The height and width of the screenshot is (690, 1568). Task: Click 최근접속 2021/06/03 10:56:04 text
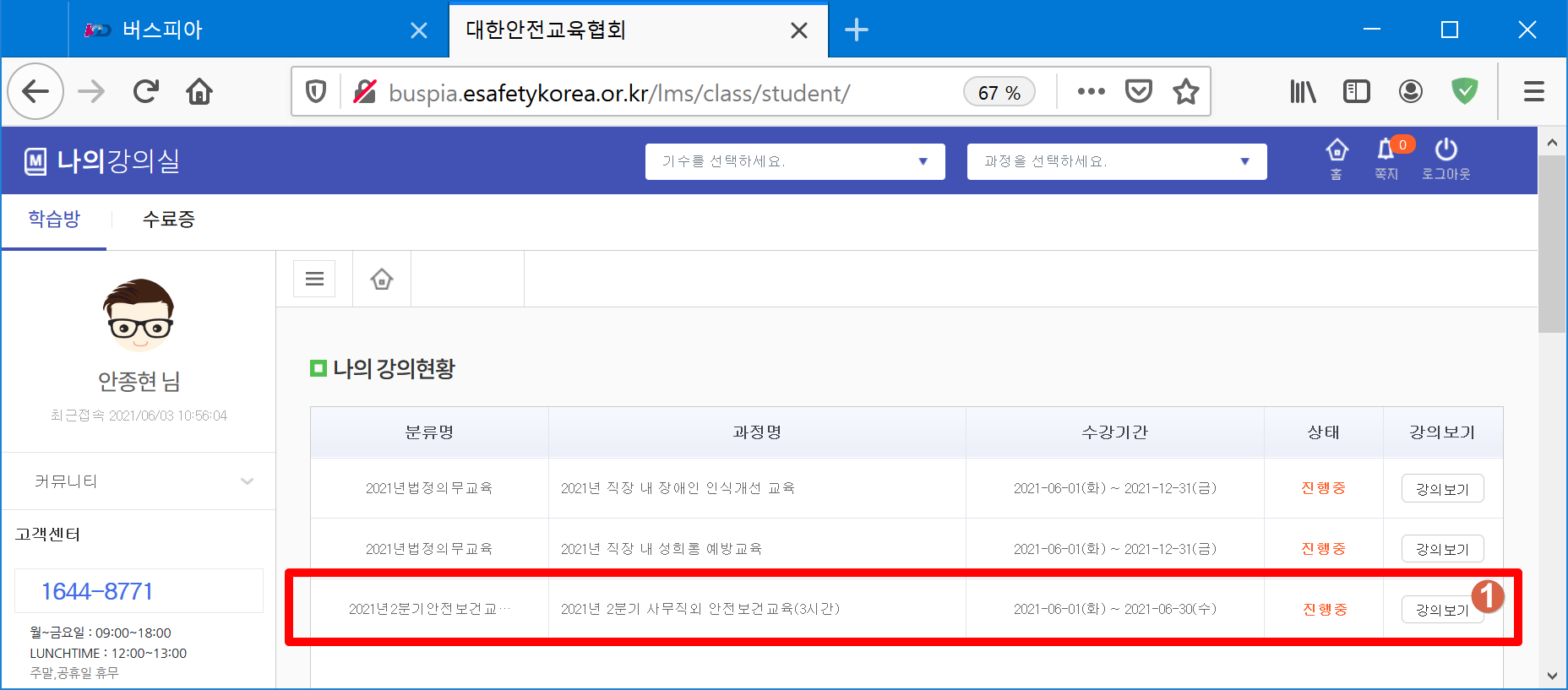point(139,416)
